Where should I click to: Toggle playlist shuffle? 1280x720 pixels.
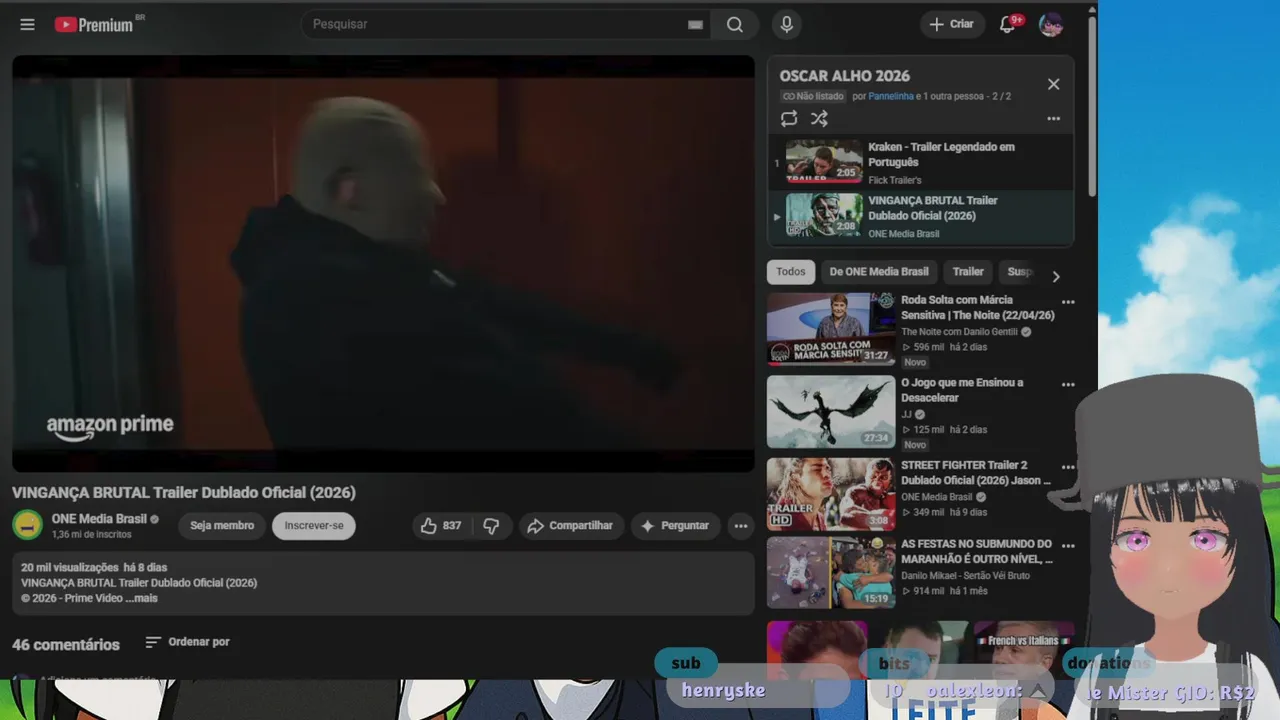819,119
